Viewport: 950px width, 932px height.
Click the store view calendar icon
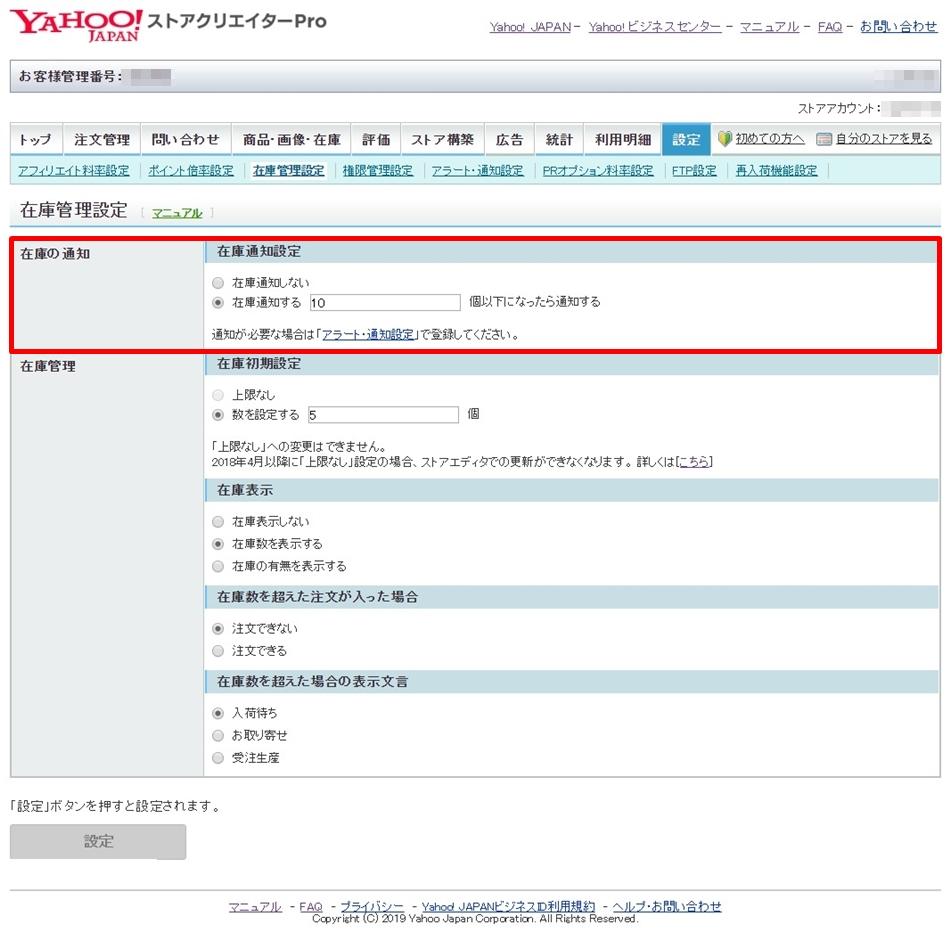coord(823,139)
